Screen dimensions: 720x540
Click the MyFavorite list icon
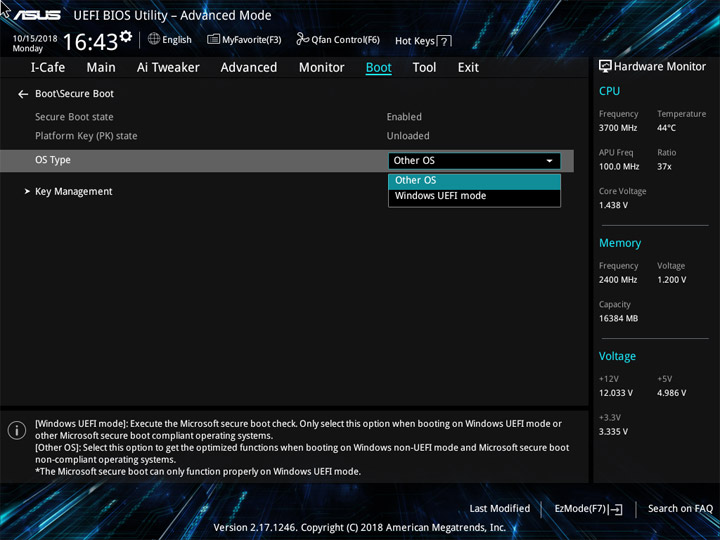coord(214,39)
